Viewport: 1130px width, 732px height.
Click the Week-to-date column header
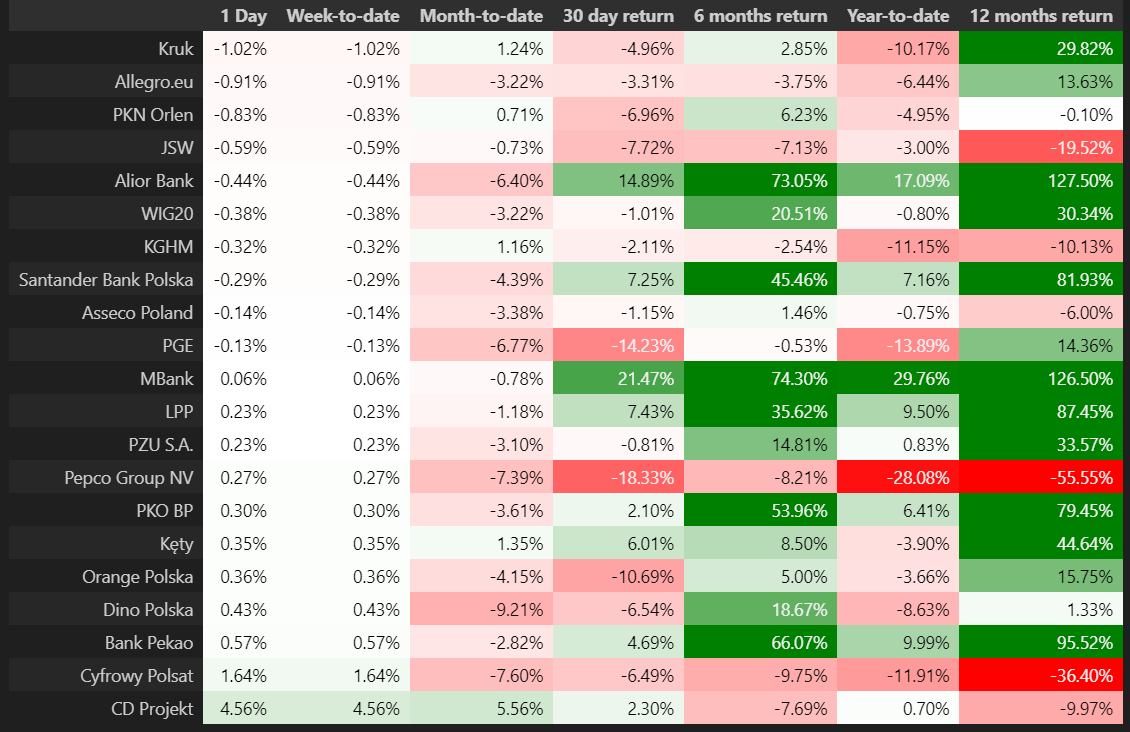point(343,16)
